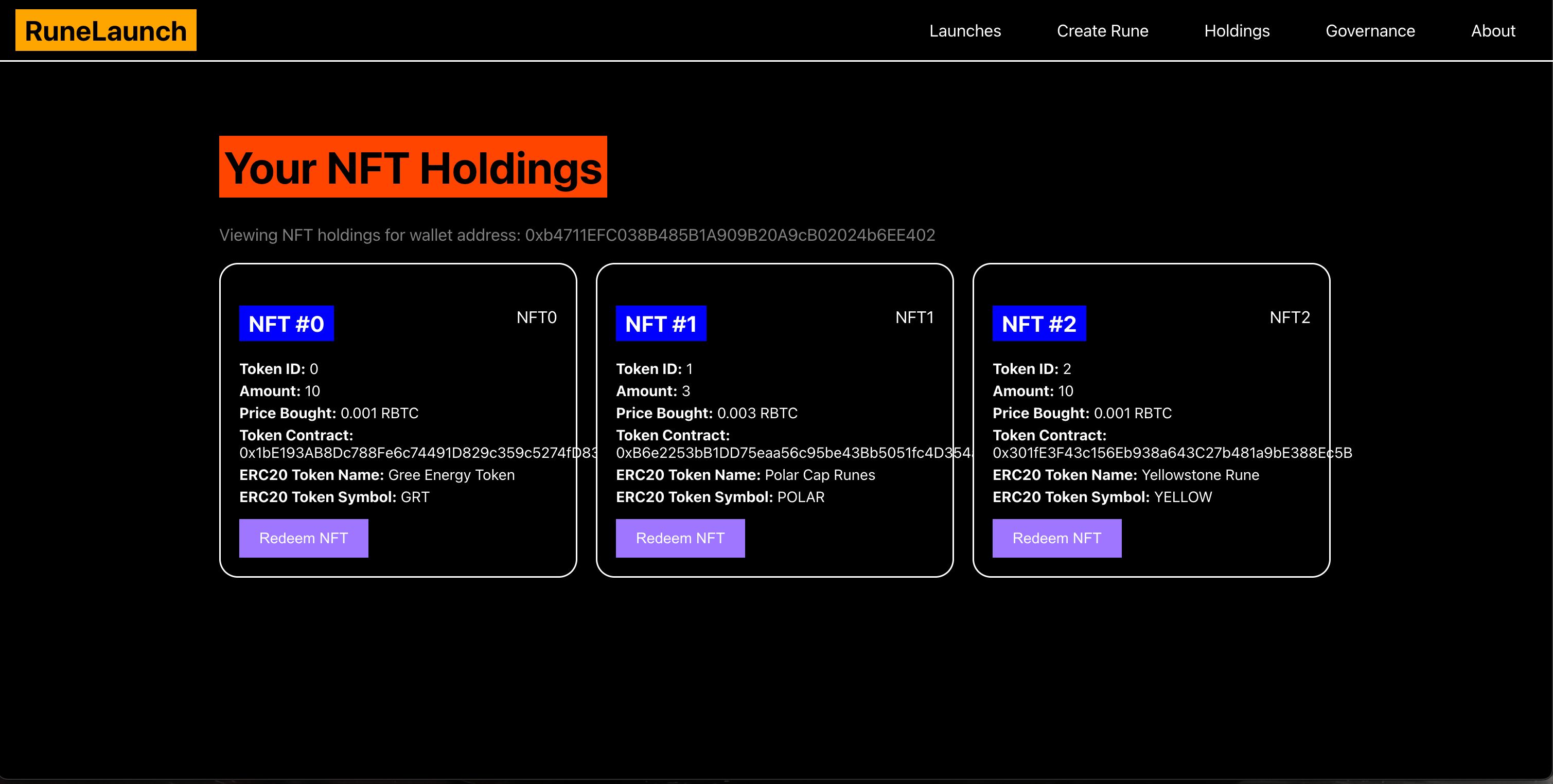Select the Holdings navigation tab
The width and height of the screenshot is (1553, 784).
(1237, 30)
